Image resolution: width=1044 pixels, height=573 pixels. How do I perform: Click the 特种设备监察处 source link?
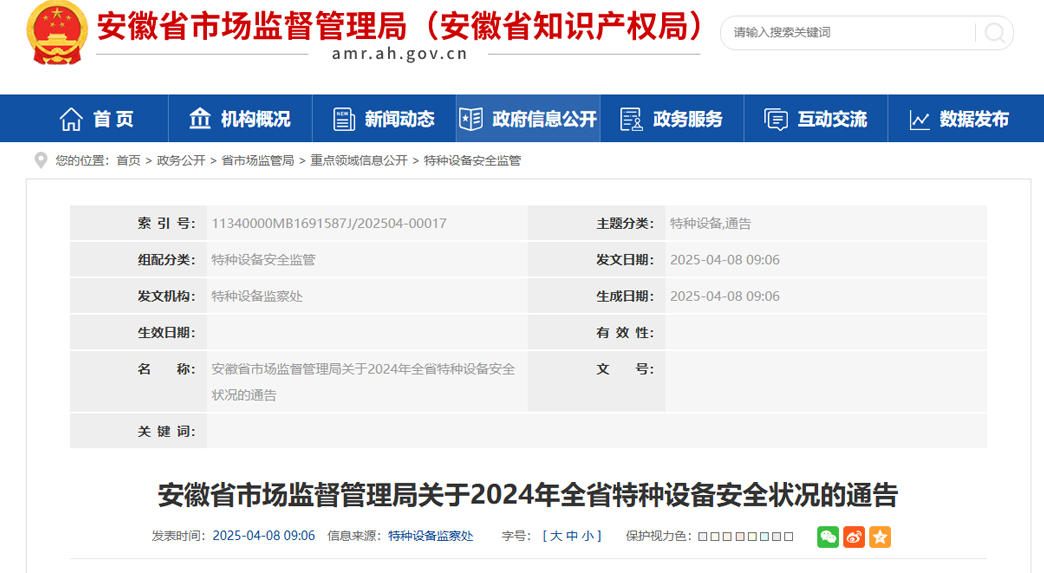(x=431, y=536)
